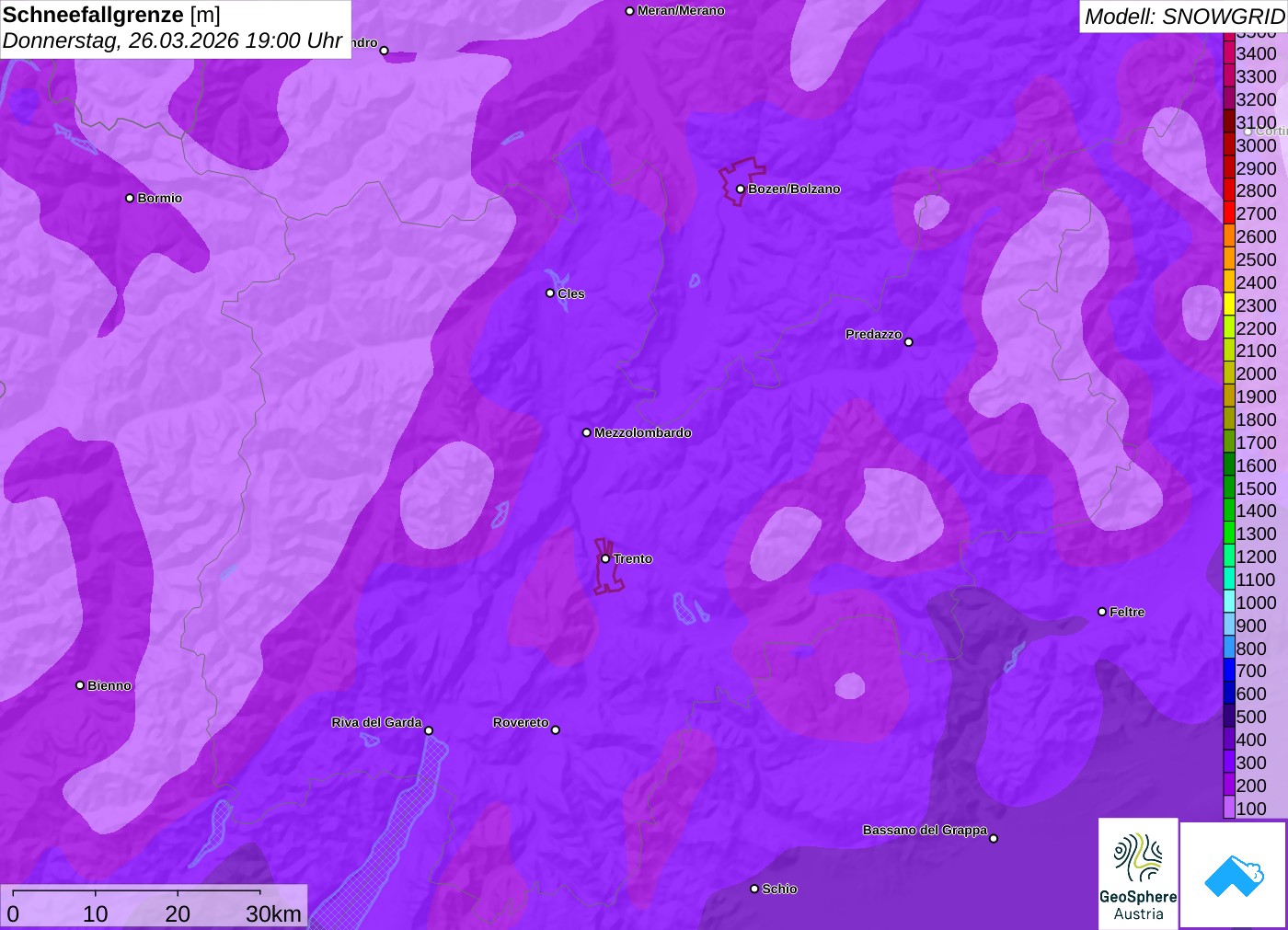1288x930 pixels.
Task: Click the Bassano del Grappa label text
Action: (925, 830)
